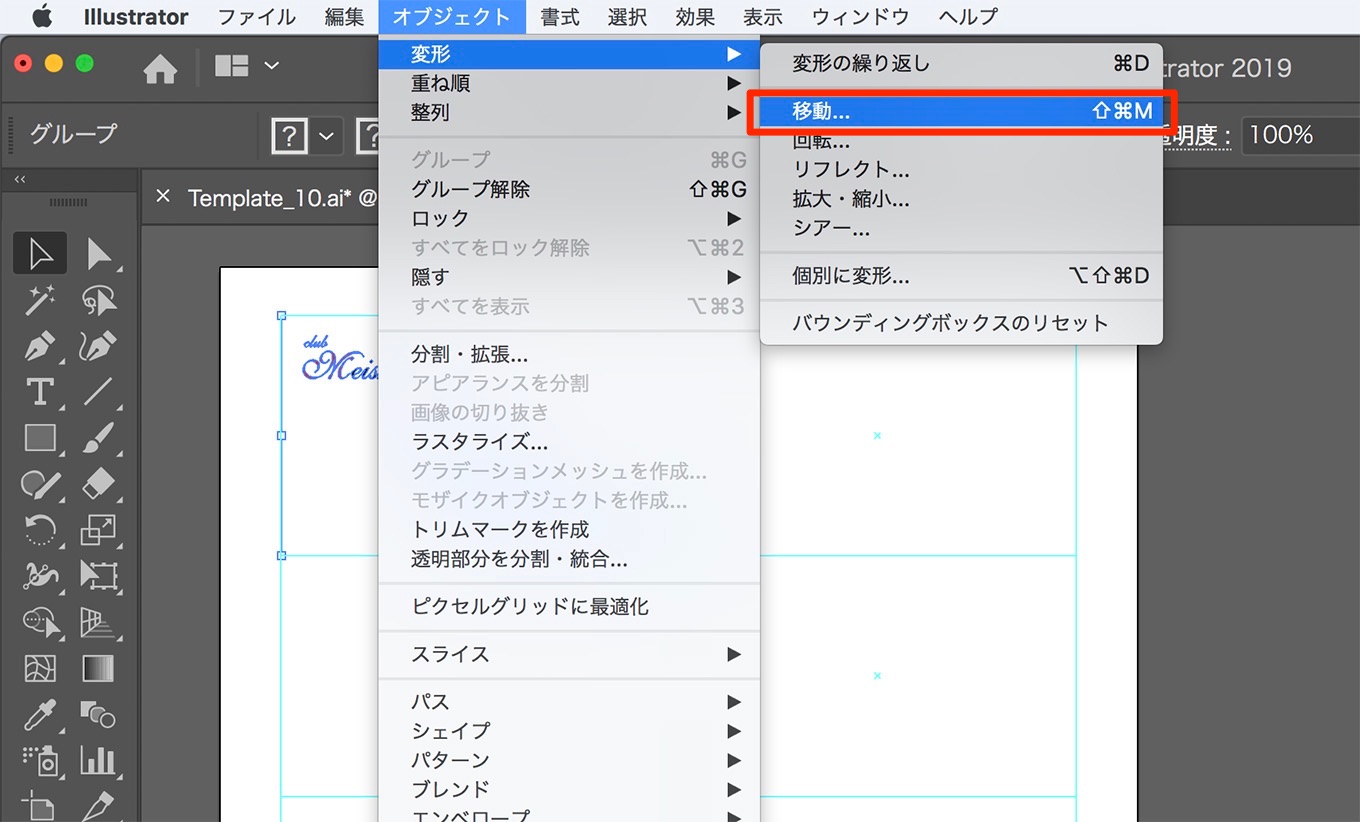Open the 書式 menu
The image size is (1360, 822).
[559, 17]
